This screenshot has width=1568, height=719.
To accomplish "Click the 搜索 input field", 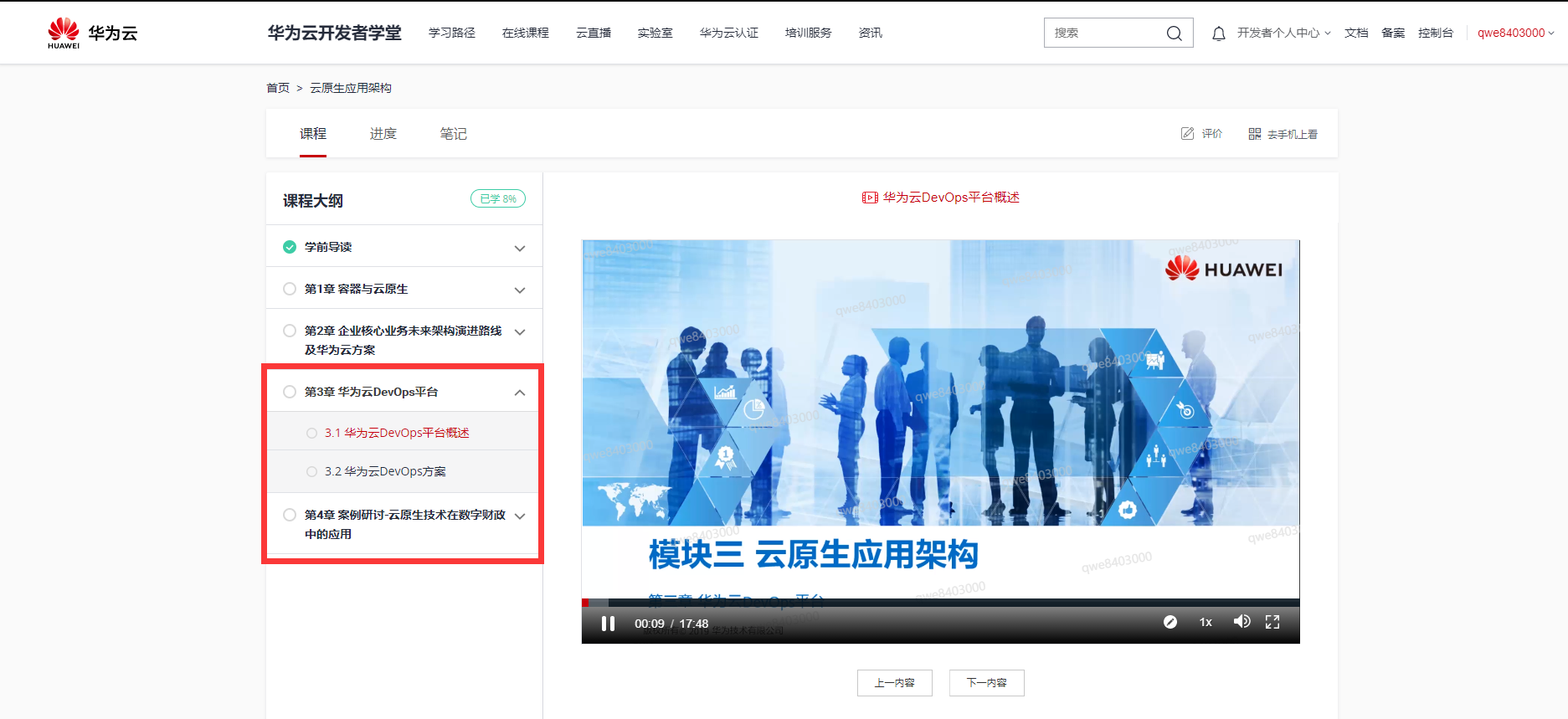I will (x=1105, y=33).
